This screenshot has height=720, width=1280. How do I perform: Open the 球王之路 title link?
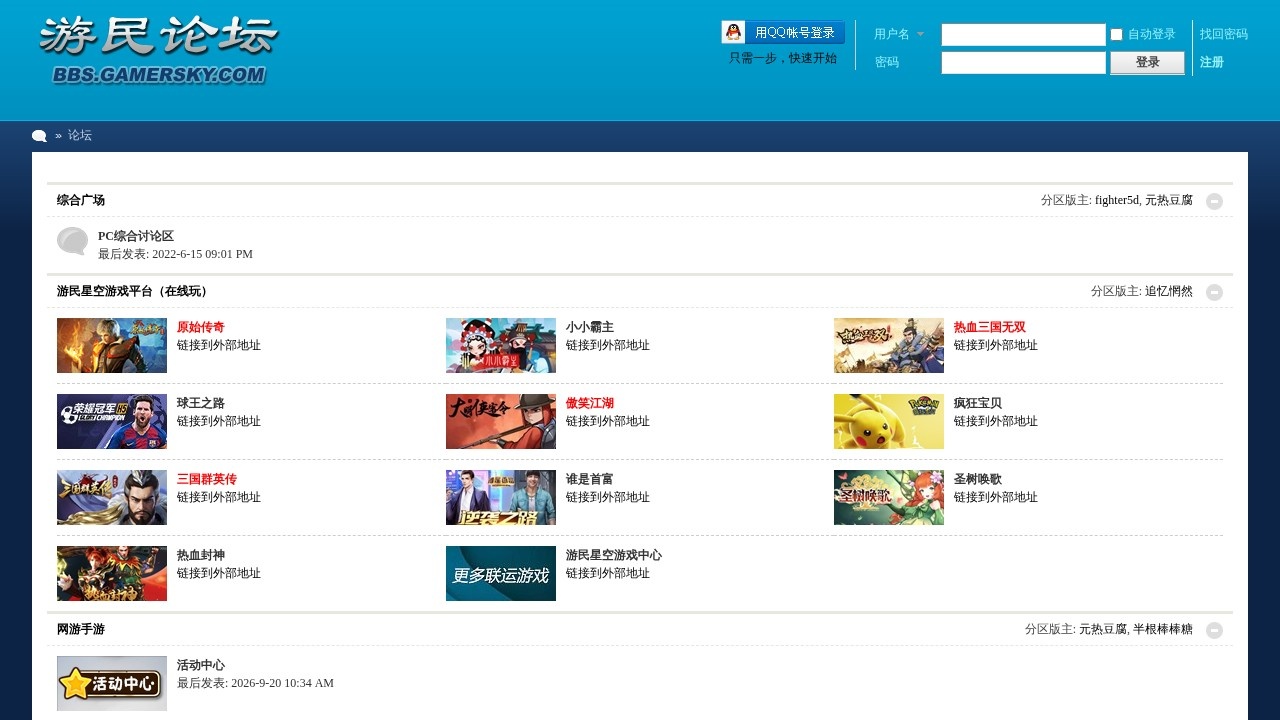(x=201, y=403)
